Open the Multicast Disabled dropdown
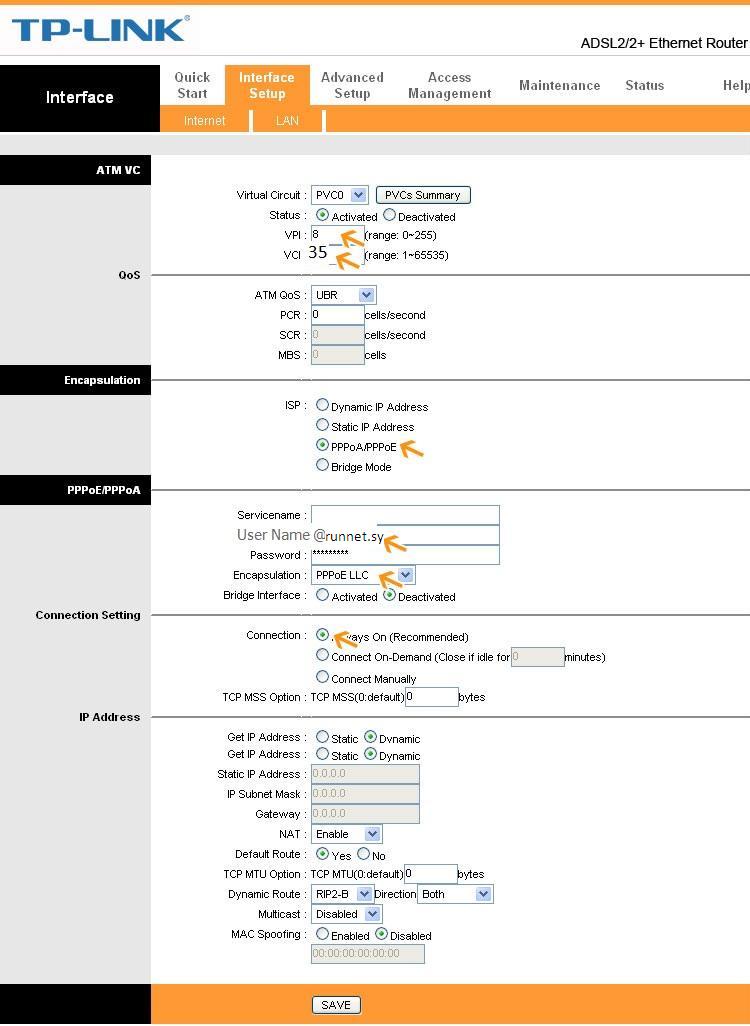 [x=346, y=914]
